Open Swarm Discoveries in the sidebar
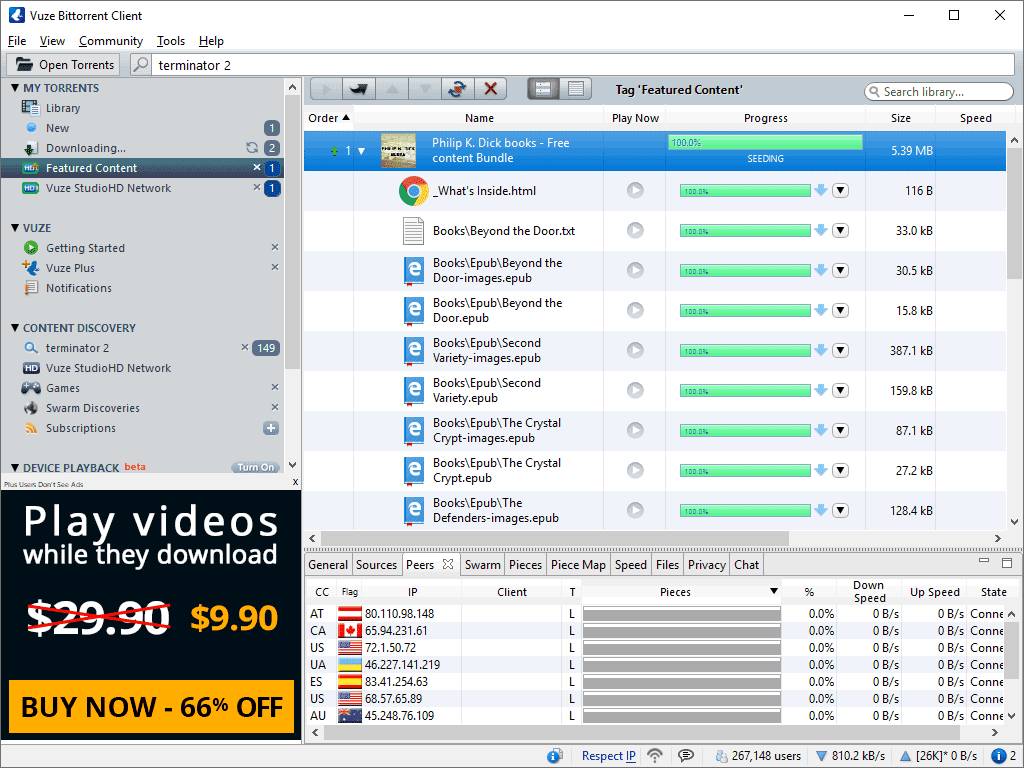1024x768 pixels. (x=93, y=408)
